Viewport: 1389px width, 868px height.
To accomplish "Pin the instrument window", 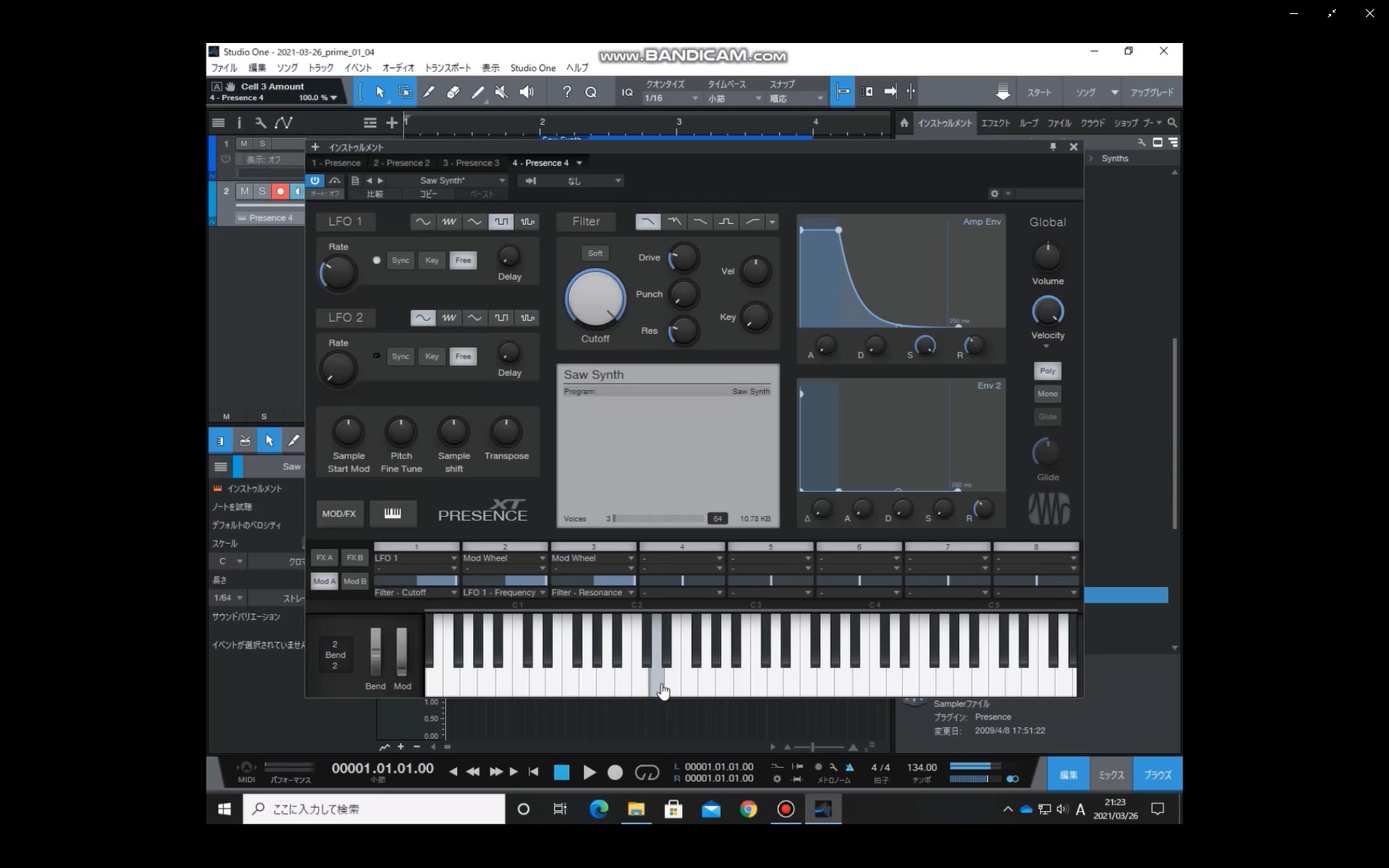I will pyautogui.click(x=1052, y=146).
